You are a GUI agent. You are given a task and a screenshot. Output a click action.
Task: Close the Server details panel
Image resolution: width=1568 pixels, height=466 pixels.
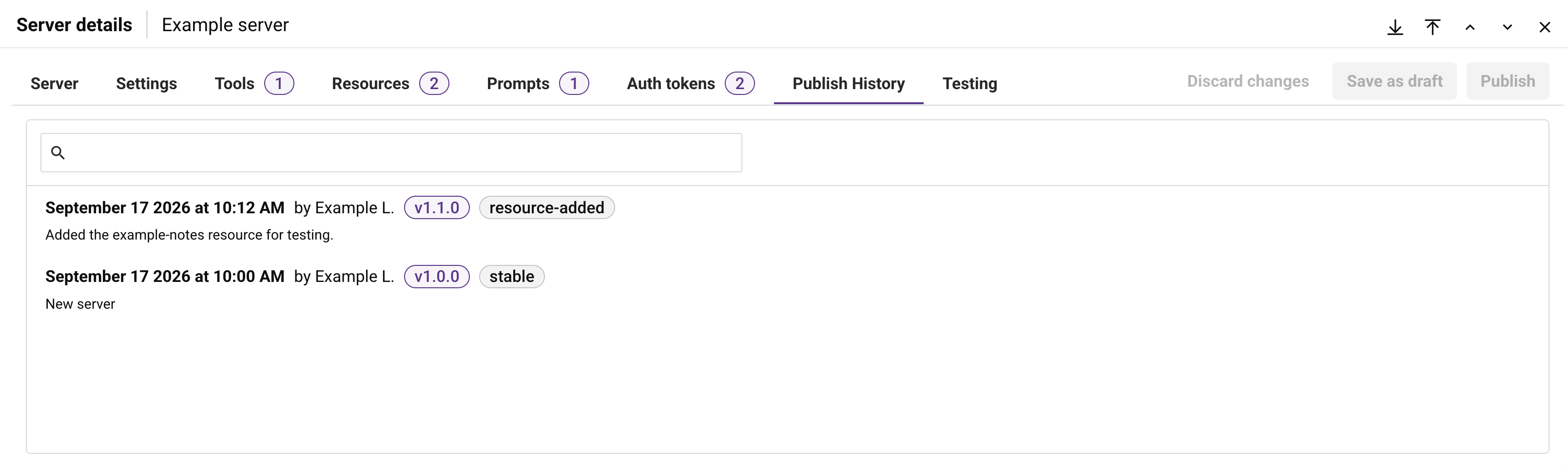tap(1544, 27)
